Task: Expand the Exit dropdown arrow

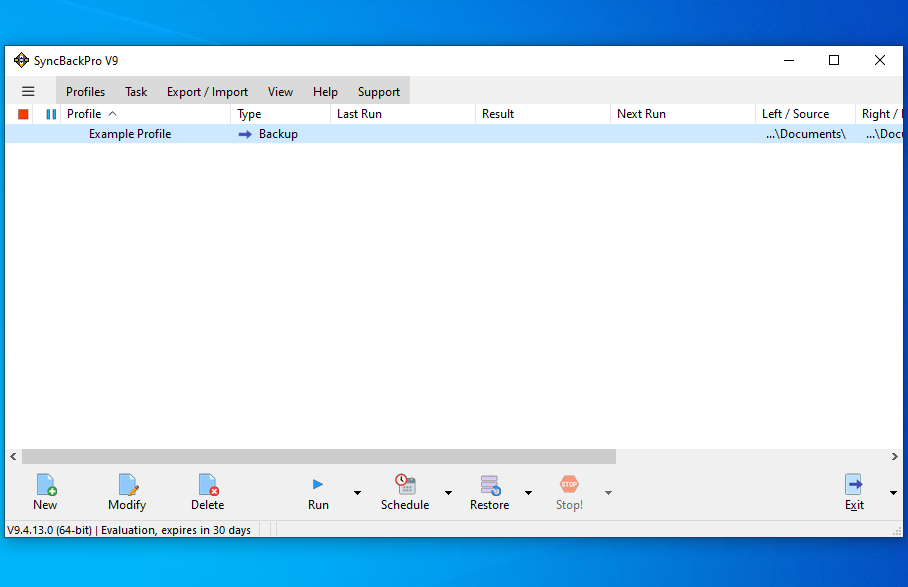Action: [893, 493]
